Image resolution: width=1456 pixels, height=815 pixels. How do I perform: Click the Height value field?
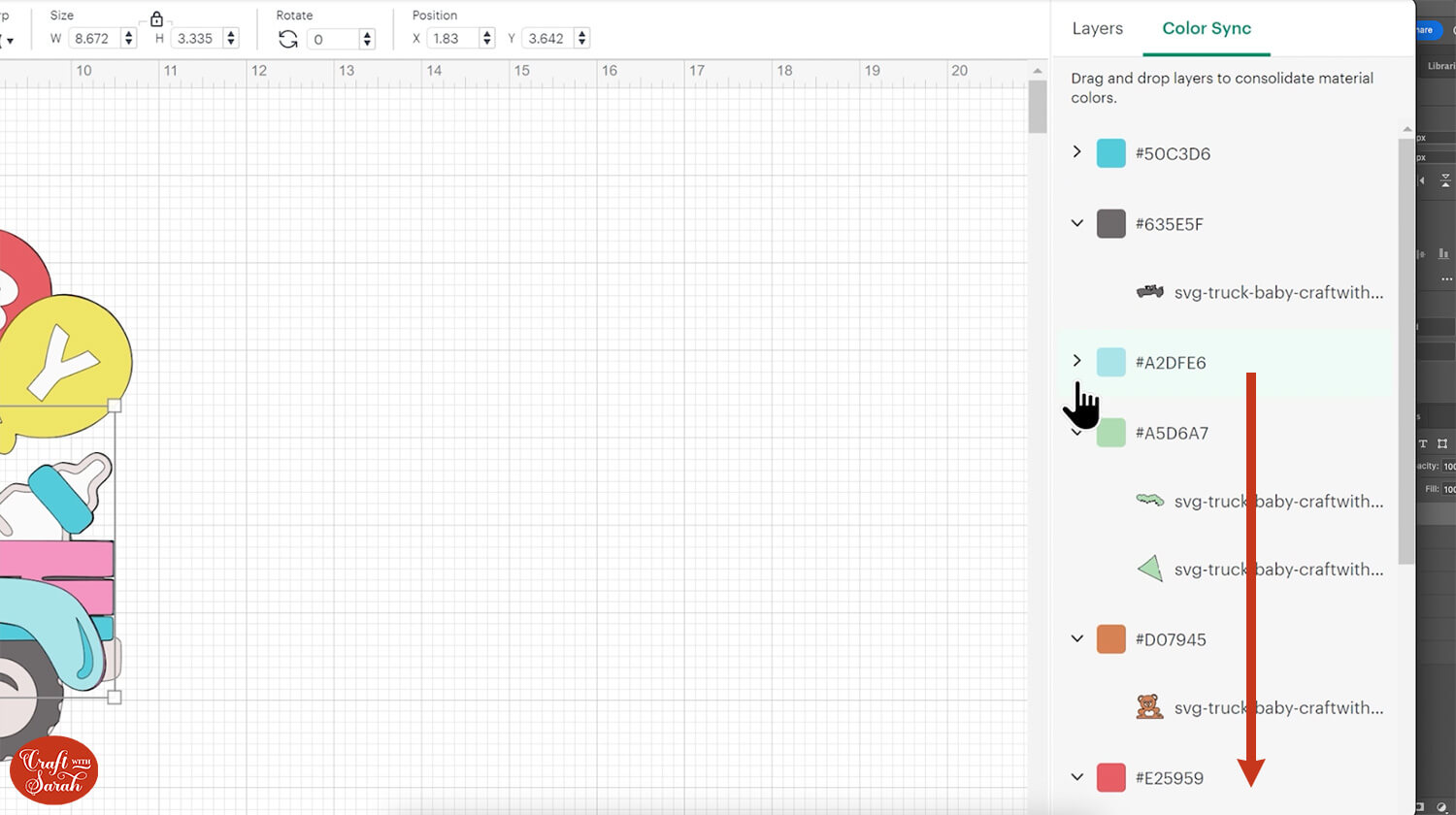197,39
